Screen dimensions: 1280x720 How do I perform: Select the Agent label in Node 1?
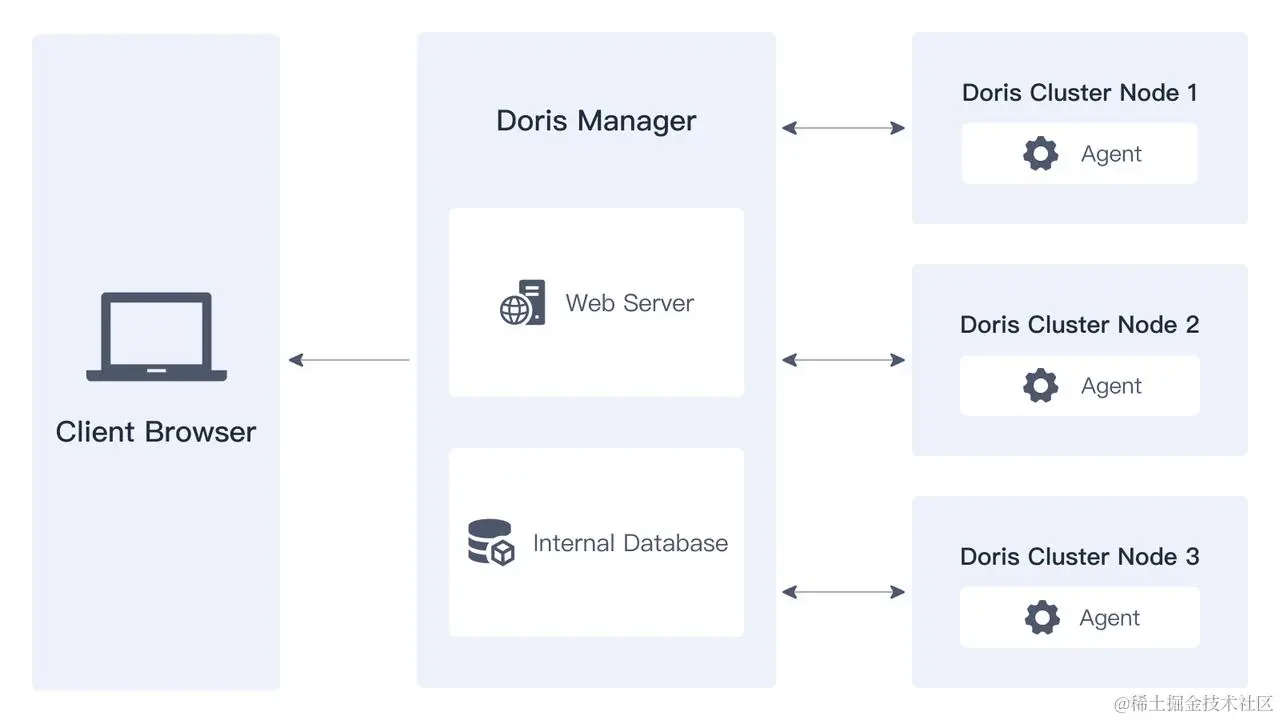click(1110, 153)
